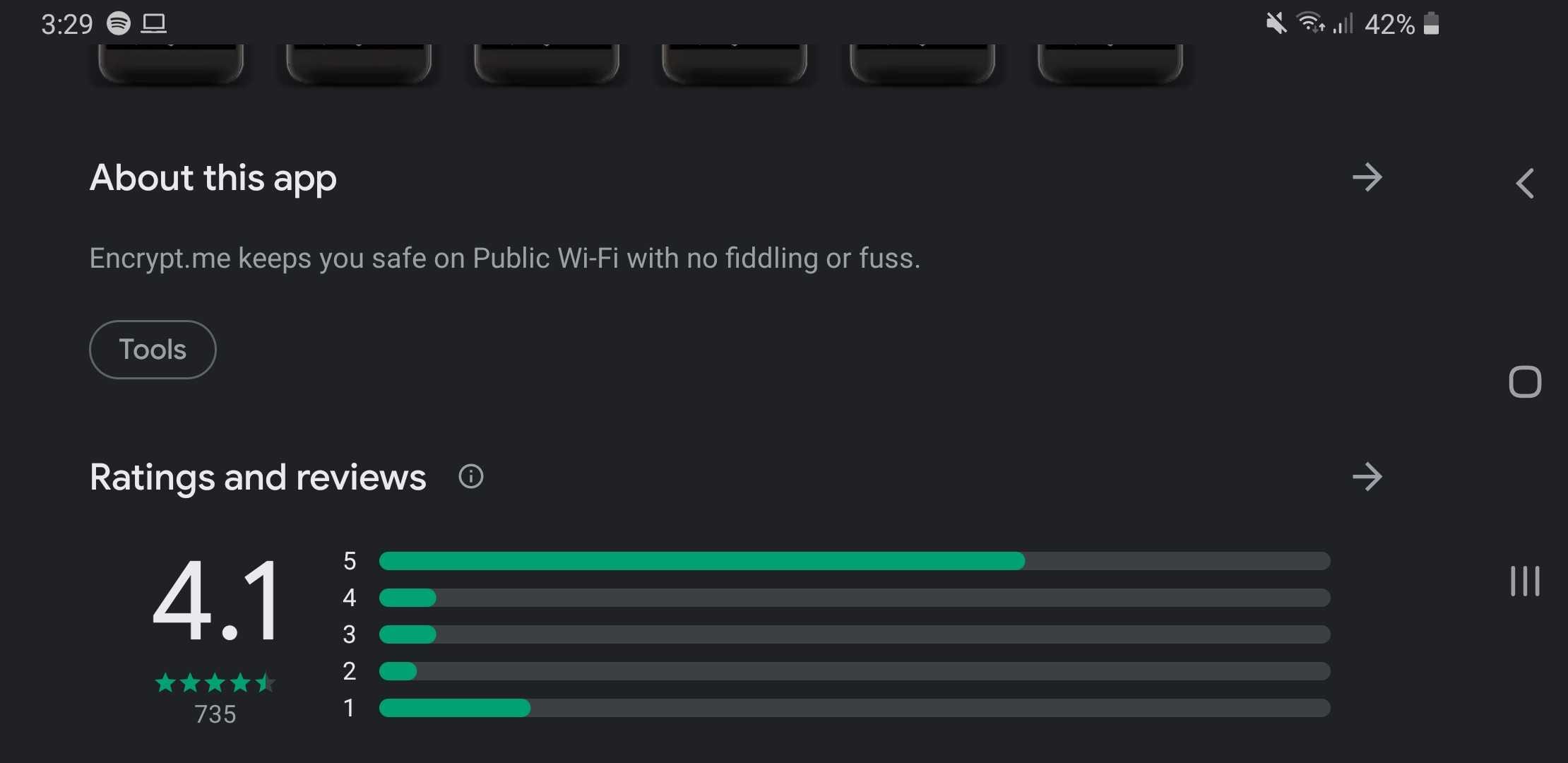Open the last app screenshot thumbnail
1568x763 pixels.
click(1110, 65)
